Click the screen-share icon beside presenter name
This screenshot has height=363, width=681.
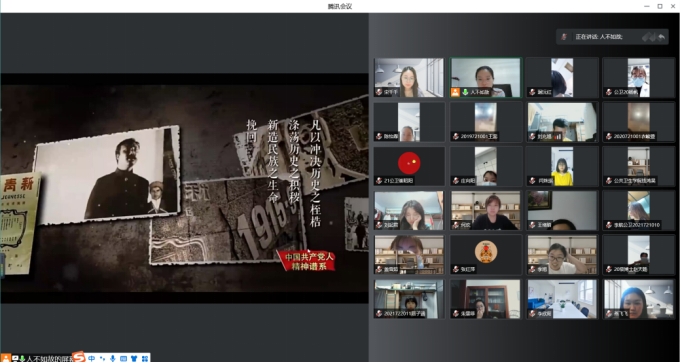15,359
